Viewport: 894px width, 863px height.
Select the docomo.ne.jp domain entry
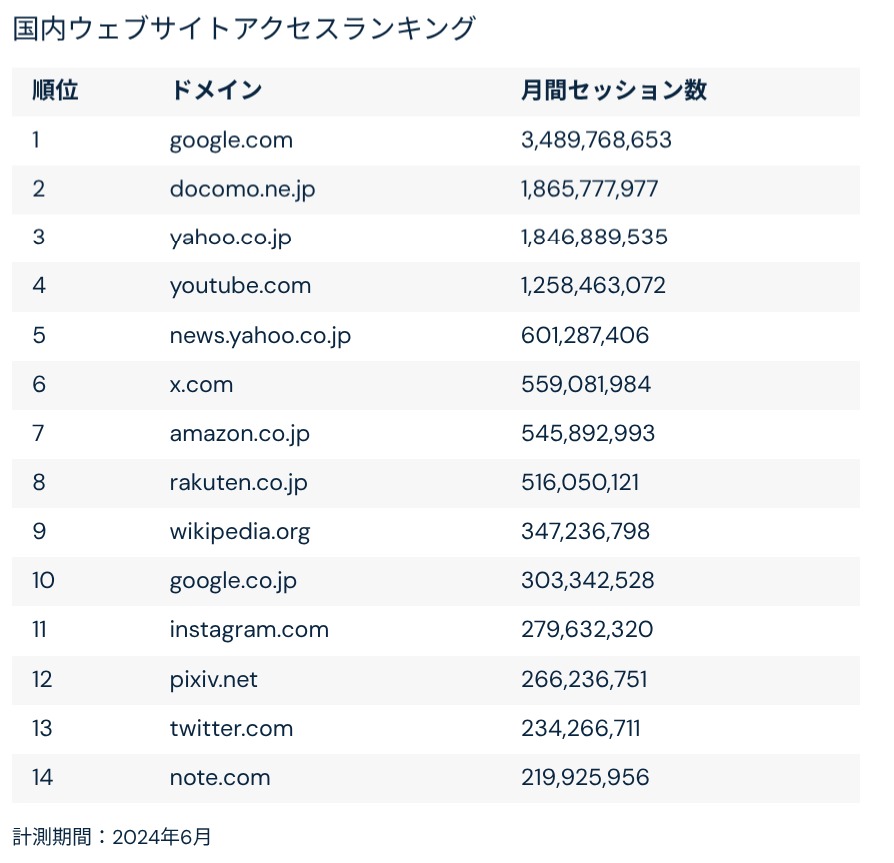point(242,190)
